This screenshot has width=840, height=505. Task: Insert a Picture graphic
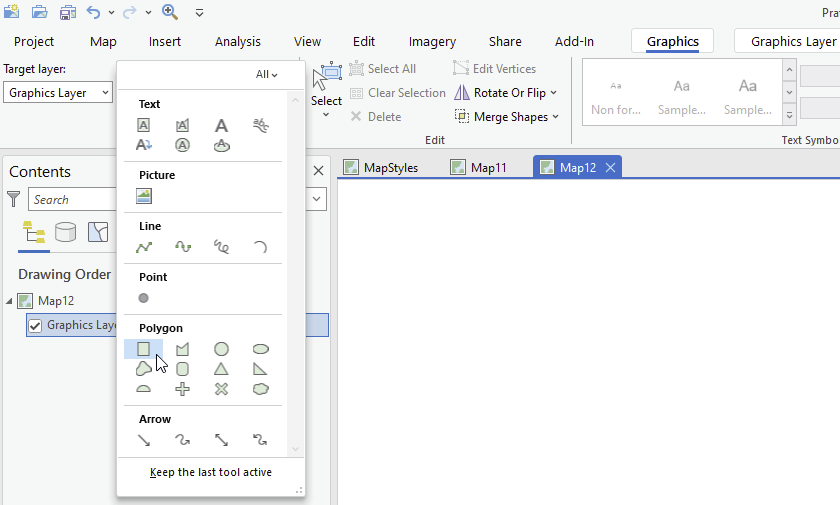pos(143,197)
